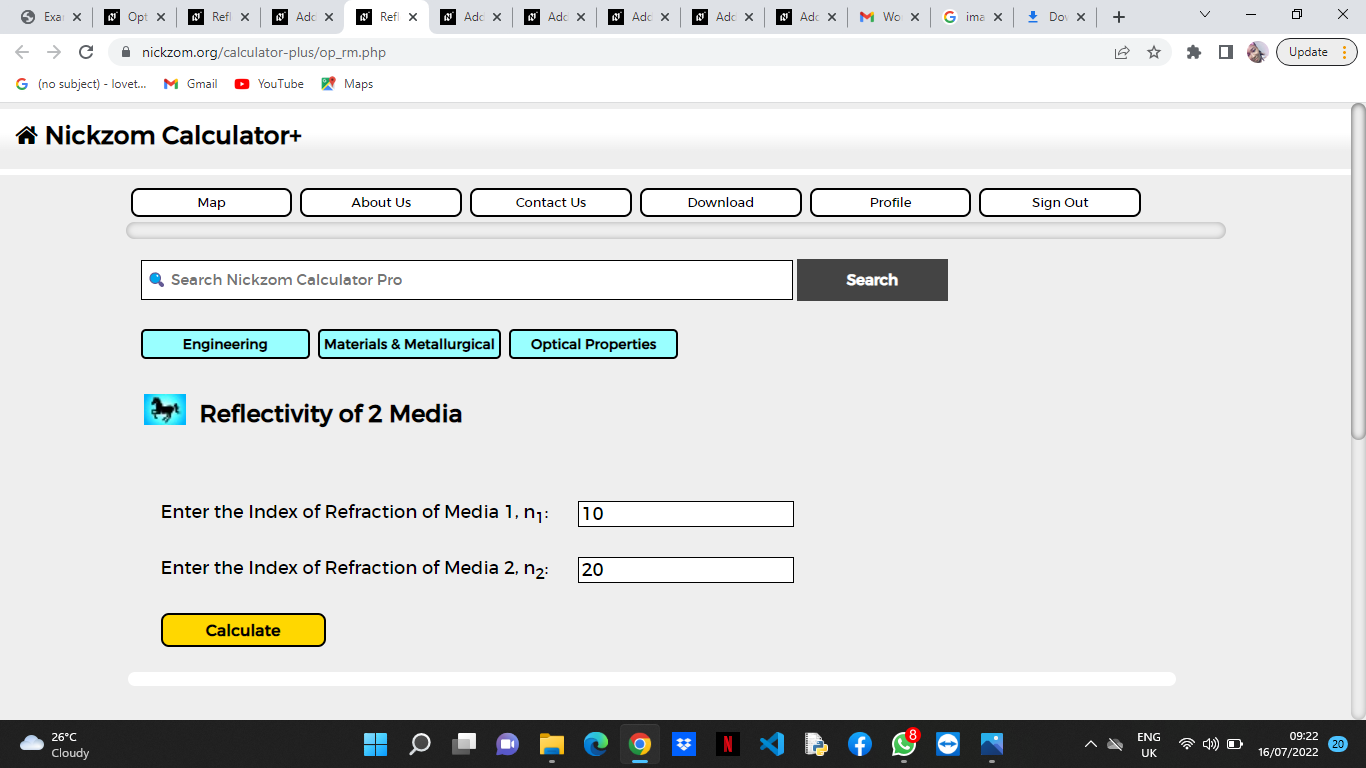This screenshot has height=768, width=1366.
Task: Open the Maps bookmark
Action: 347,84
